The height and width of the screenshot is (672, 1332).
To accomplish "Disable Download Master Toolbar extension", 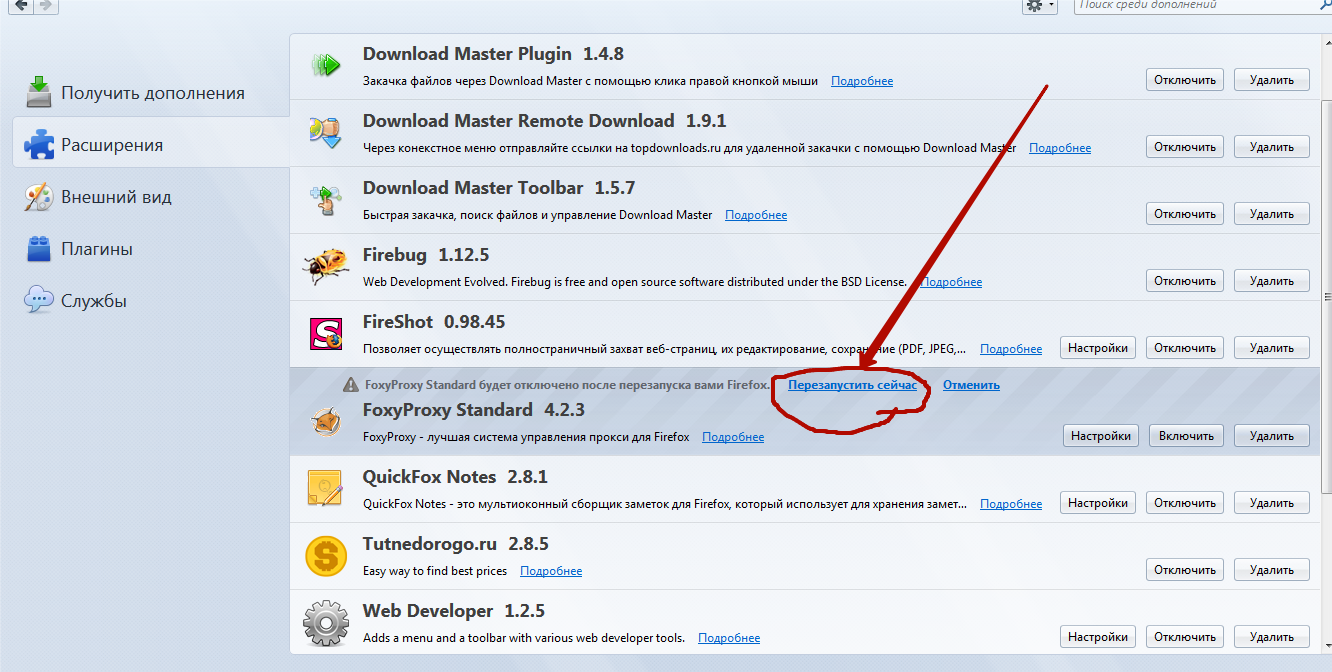I will (x=1184, y=214).
